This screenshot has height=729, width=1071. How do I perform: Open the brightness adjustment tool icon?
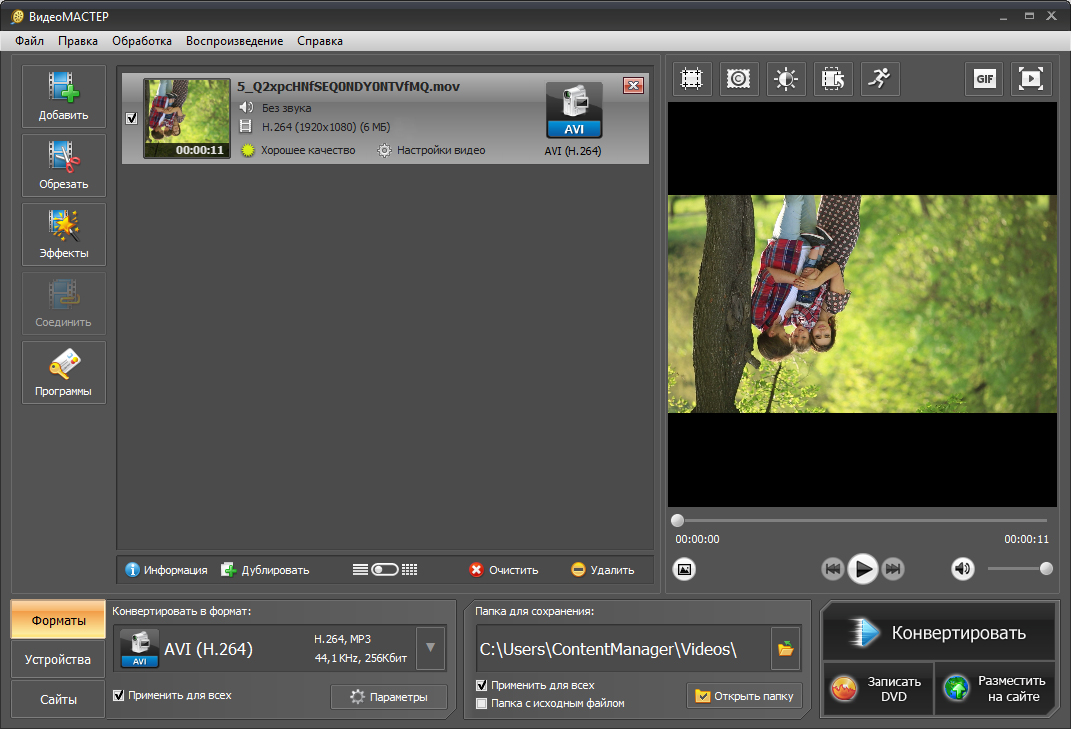point(786,79)
